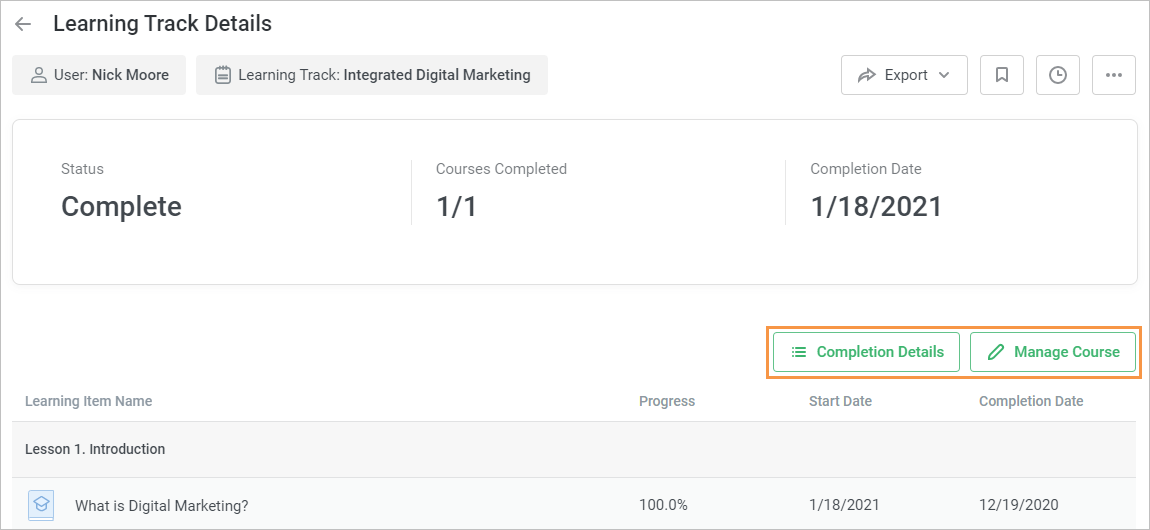The width and height of the screenshot is (1150, 530).
Task: Click the bookmark icon button
Action: [x=1001, y=75]
